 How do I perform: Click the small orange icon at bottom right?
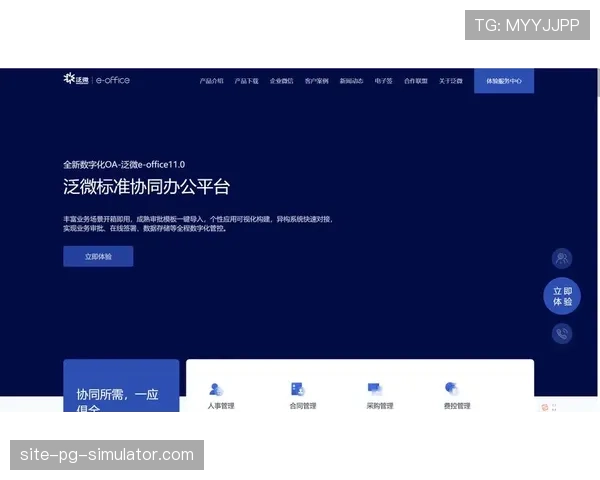[x=545, y=407]
